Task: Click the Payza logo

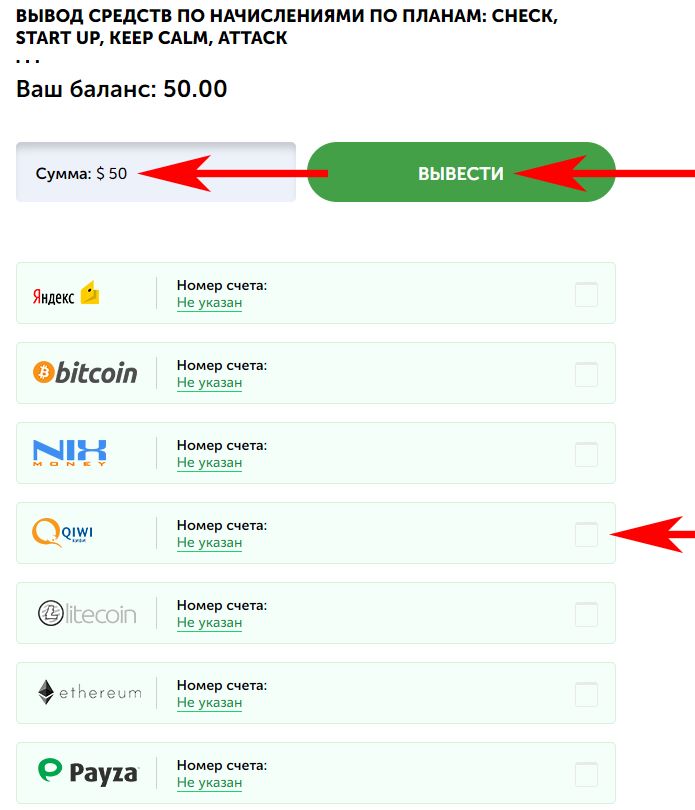Action: [x=88, y=772]
